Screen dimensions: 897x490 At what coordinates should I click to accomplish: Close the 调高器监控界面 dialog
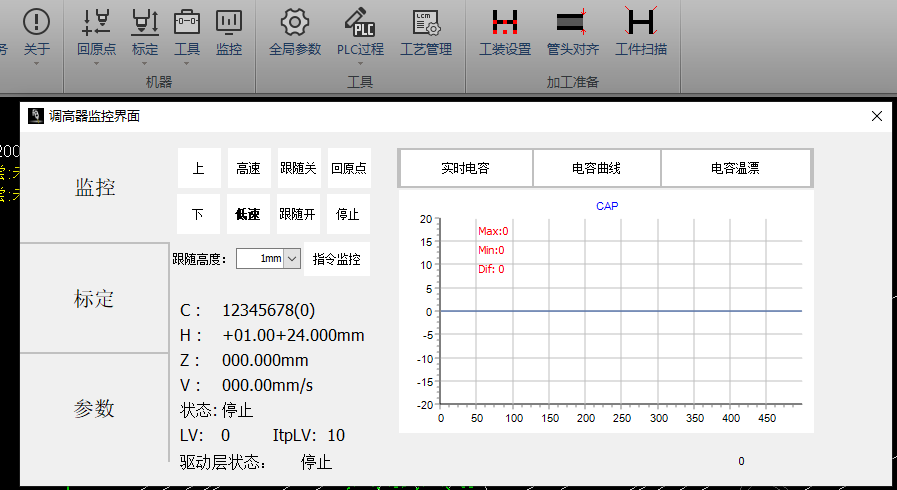pos(876,116)
